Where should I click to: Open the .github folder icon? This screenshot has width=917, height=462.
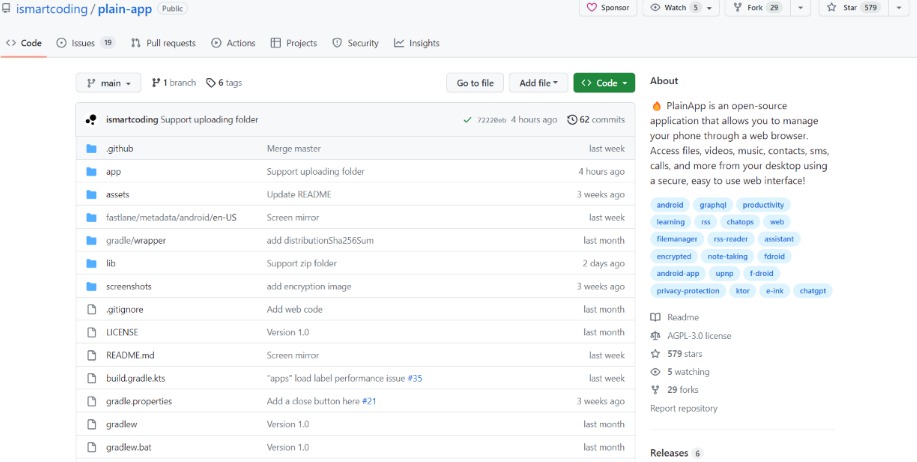[91, 149]
